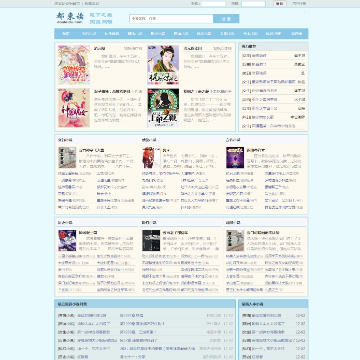Click the 都来读 site logo
Image resolution: width=360 pixels, height=360 pixels.
pyautogui.click(x=69, y=18)
